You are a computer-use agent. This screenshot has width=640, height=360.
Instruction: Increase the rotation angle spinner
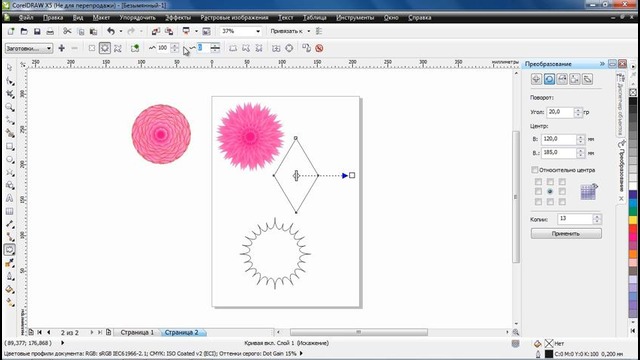click(578, 110)
